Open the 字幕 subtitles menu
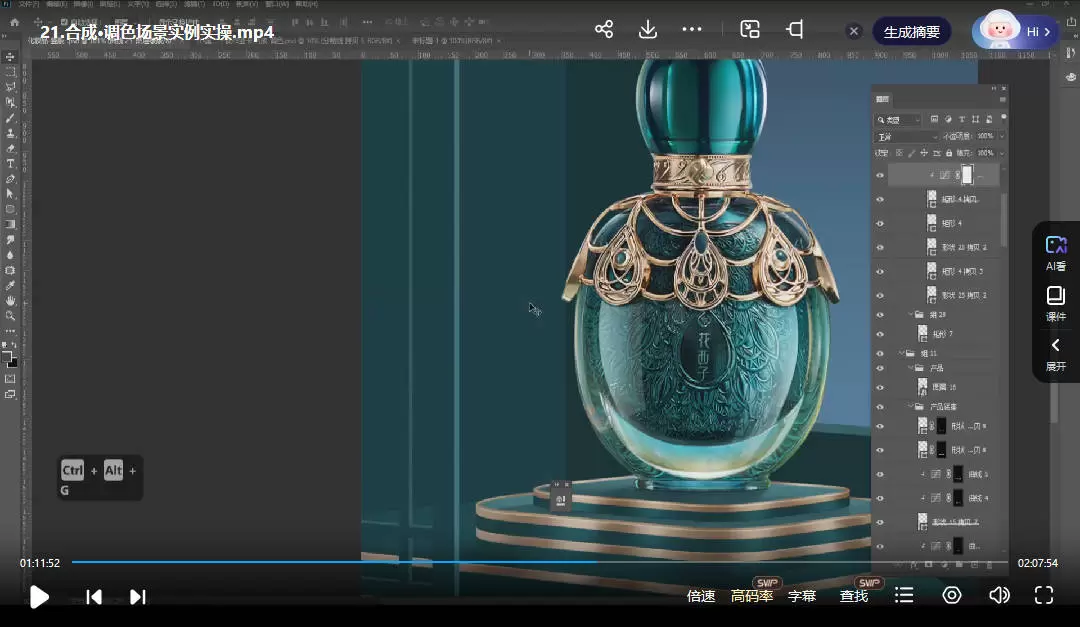Image resolution: width=1080 pixels, height=627 pixels. pos(802,596)
